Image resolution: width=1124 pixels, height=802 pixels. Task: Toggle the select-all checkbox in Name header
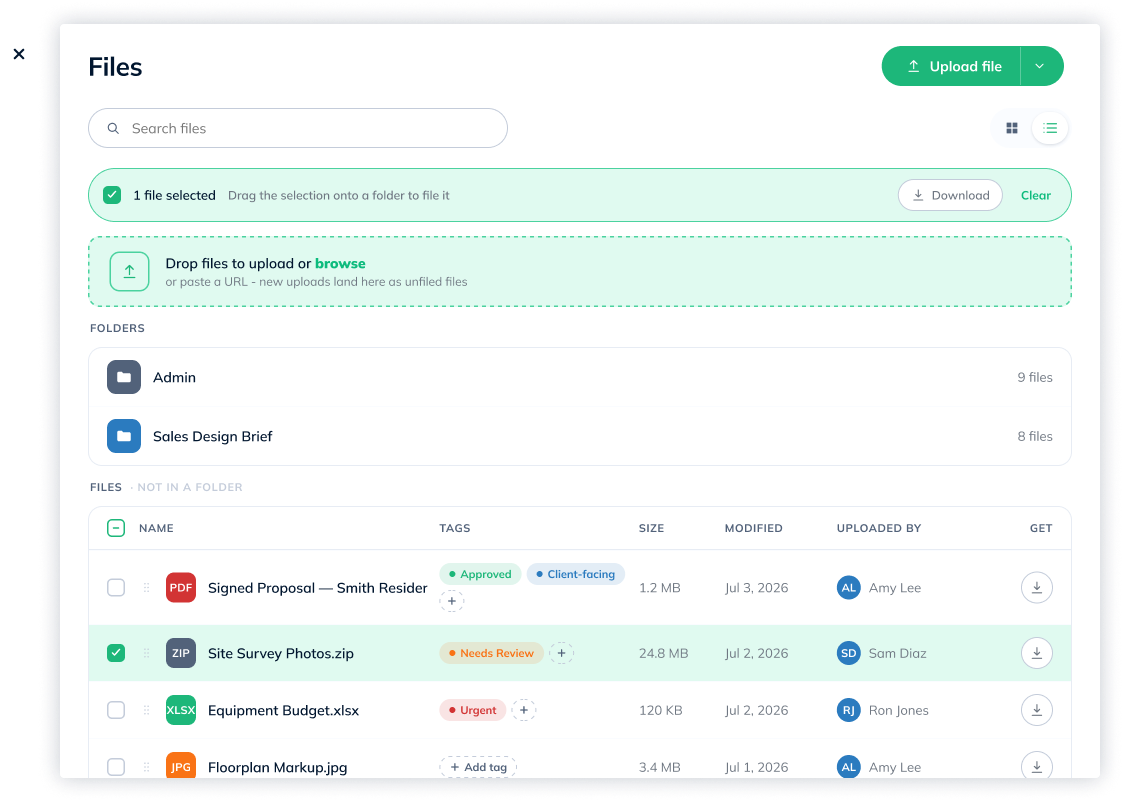116,528
